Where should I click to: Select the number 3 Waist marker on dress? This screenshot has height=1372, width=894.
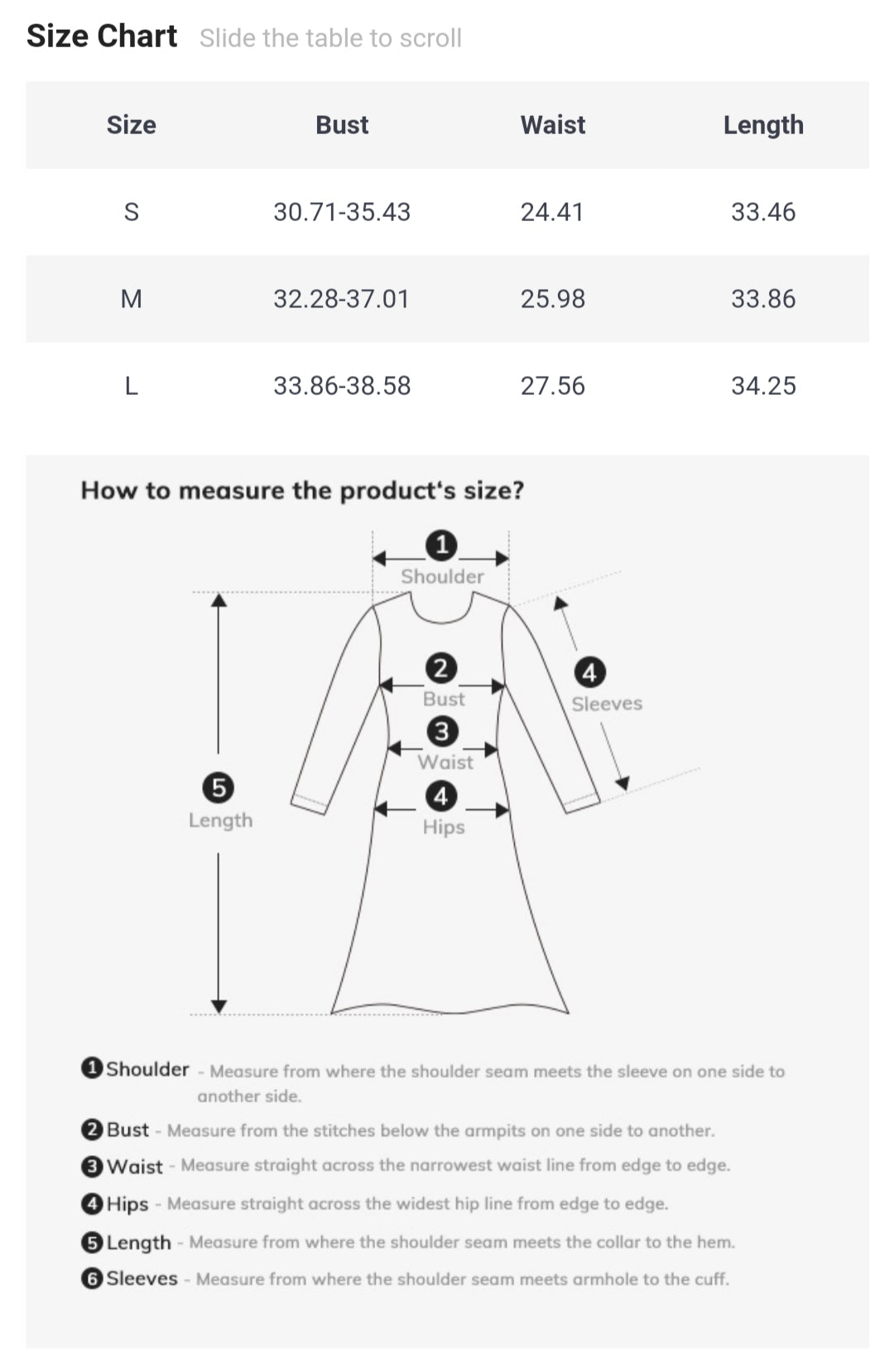point(442,731)
